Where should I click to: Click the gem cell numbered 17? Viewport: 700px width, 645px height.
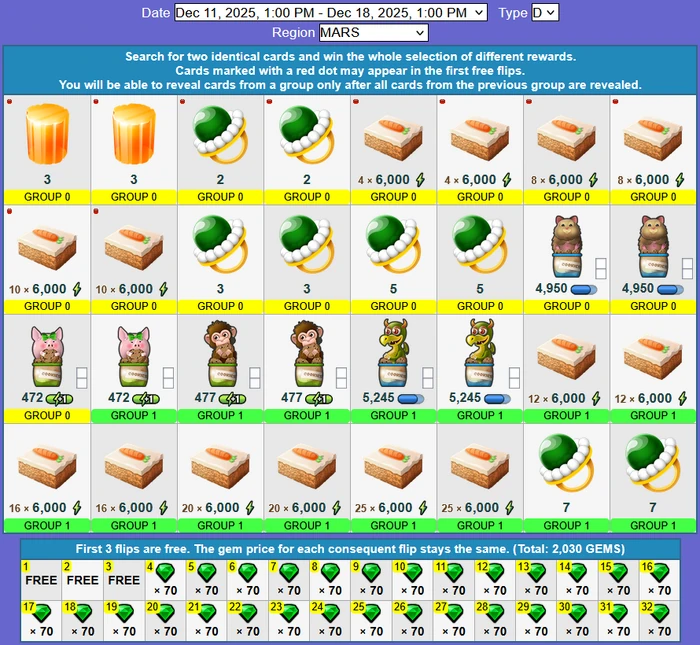[x=41, y=620]
